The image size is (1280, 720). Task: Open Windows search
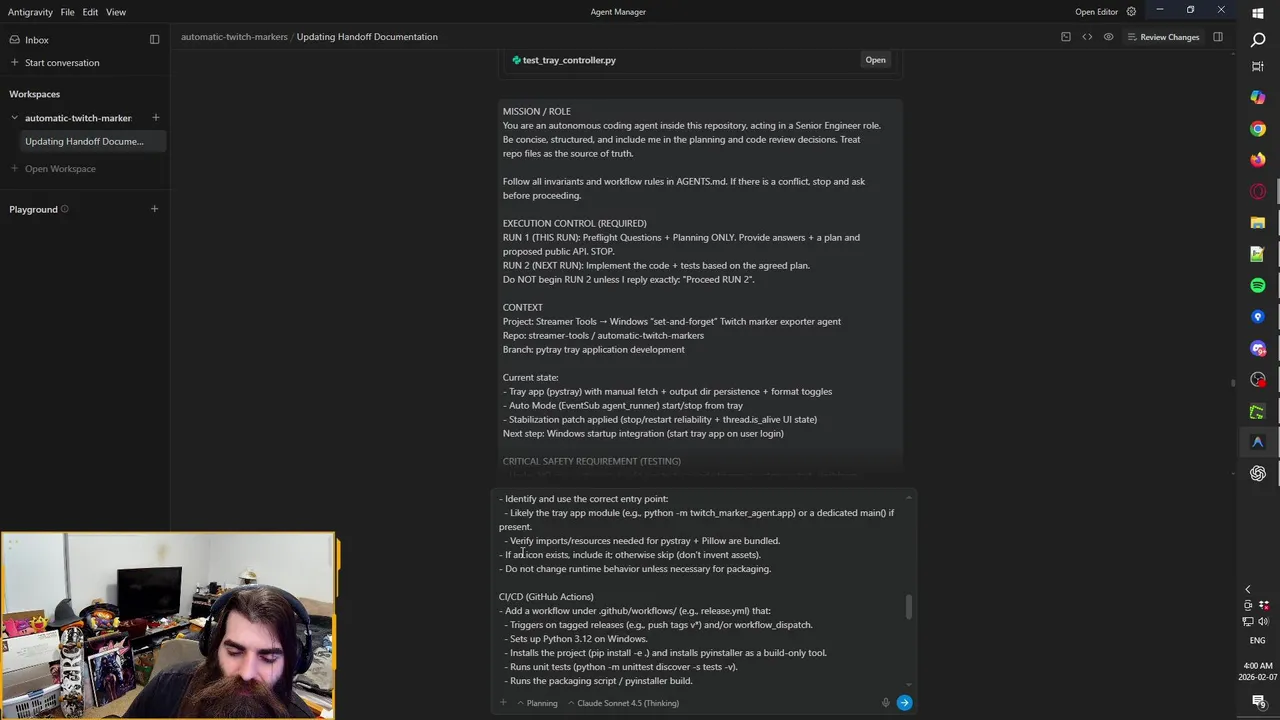tap(1258, 40)
